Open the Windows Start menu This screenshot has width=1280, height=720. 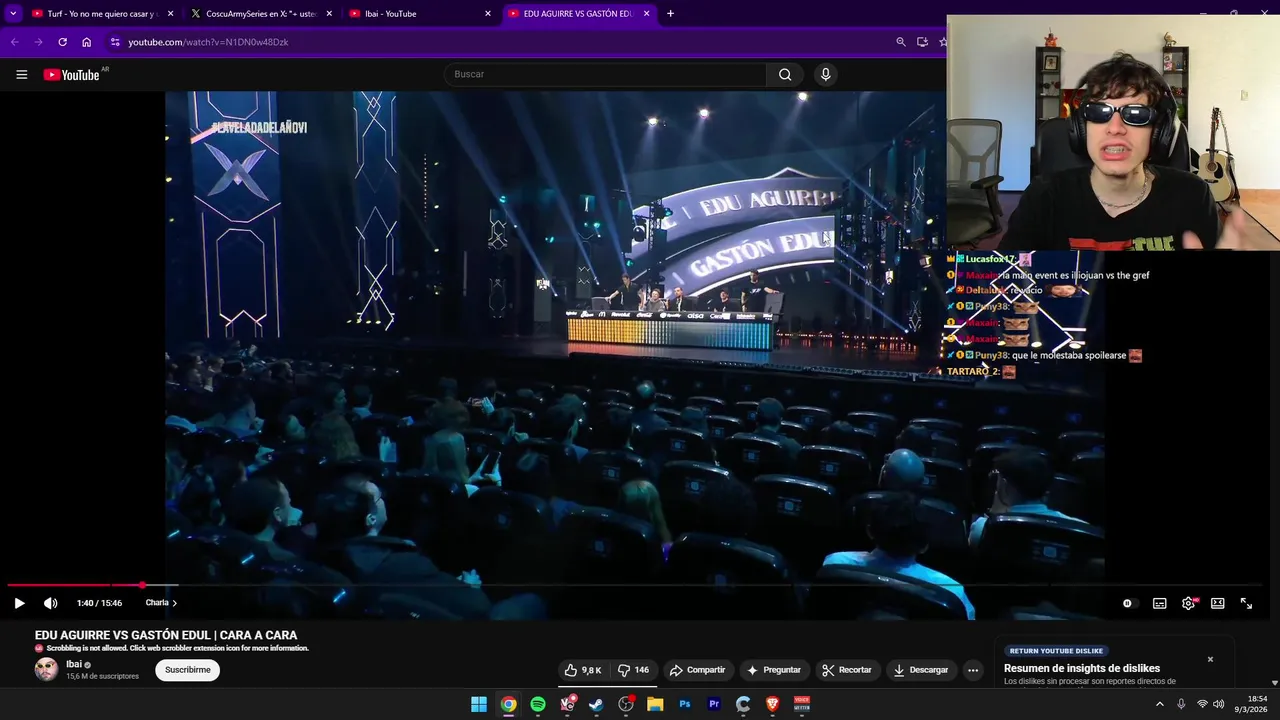[479, 704]
